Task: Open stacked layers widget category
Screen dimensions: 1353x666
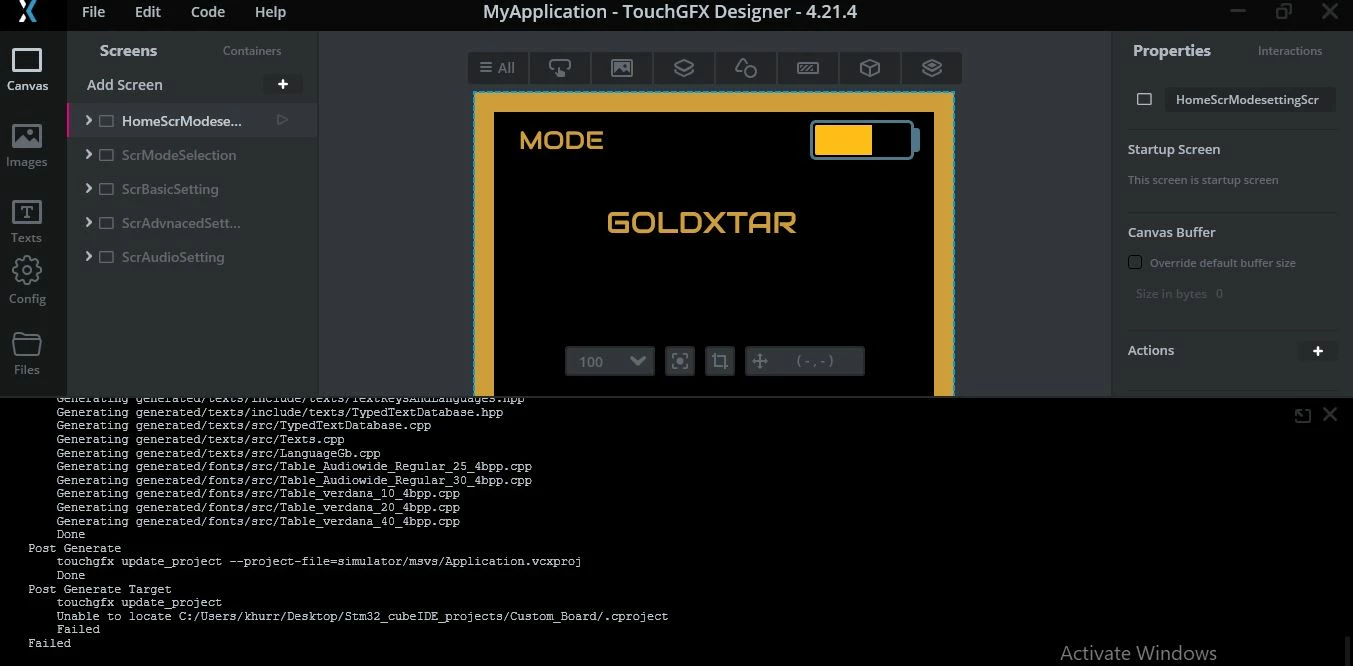Action: point(932,68)
